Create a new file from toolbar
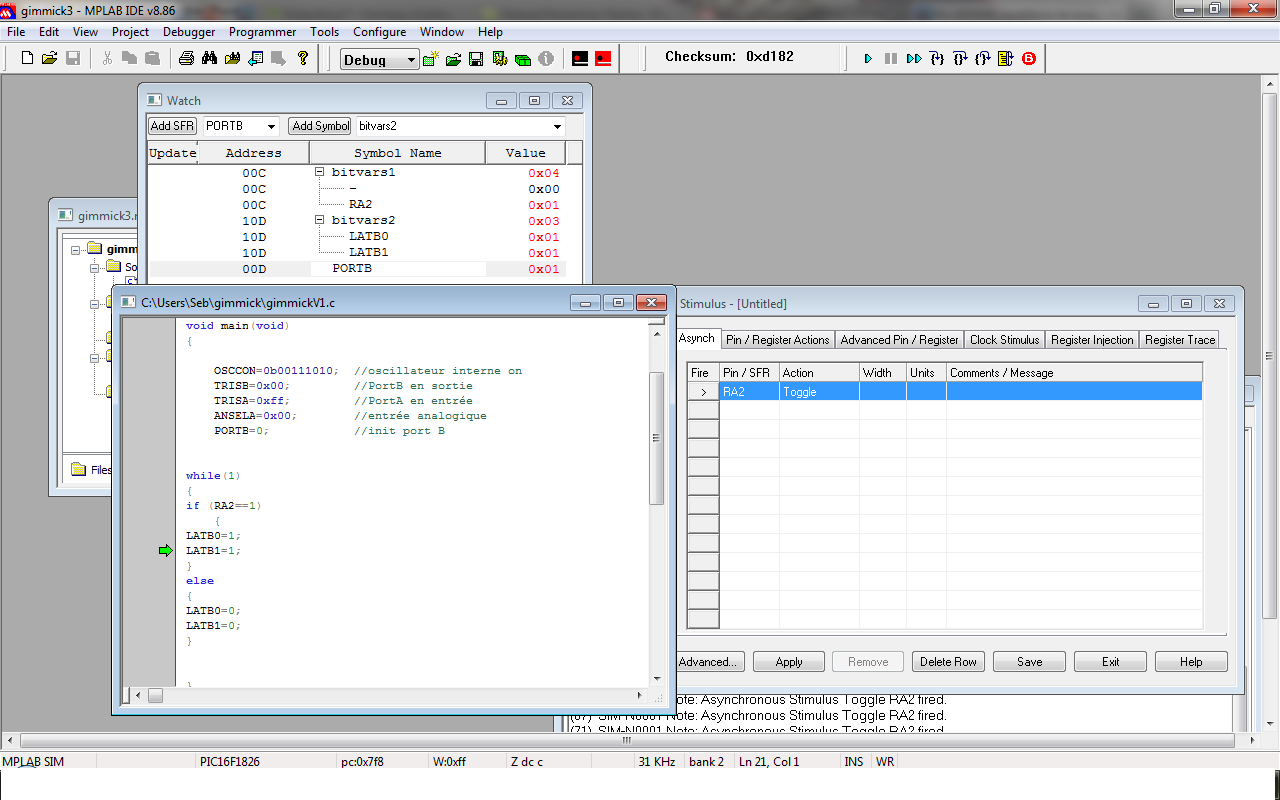The image size is (1280, 800). pos(27,59)
